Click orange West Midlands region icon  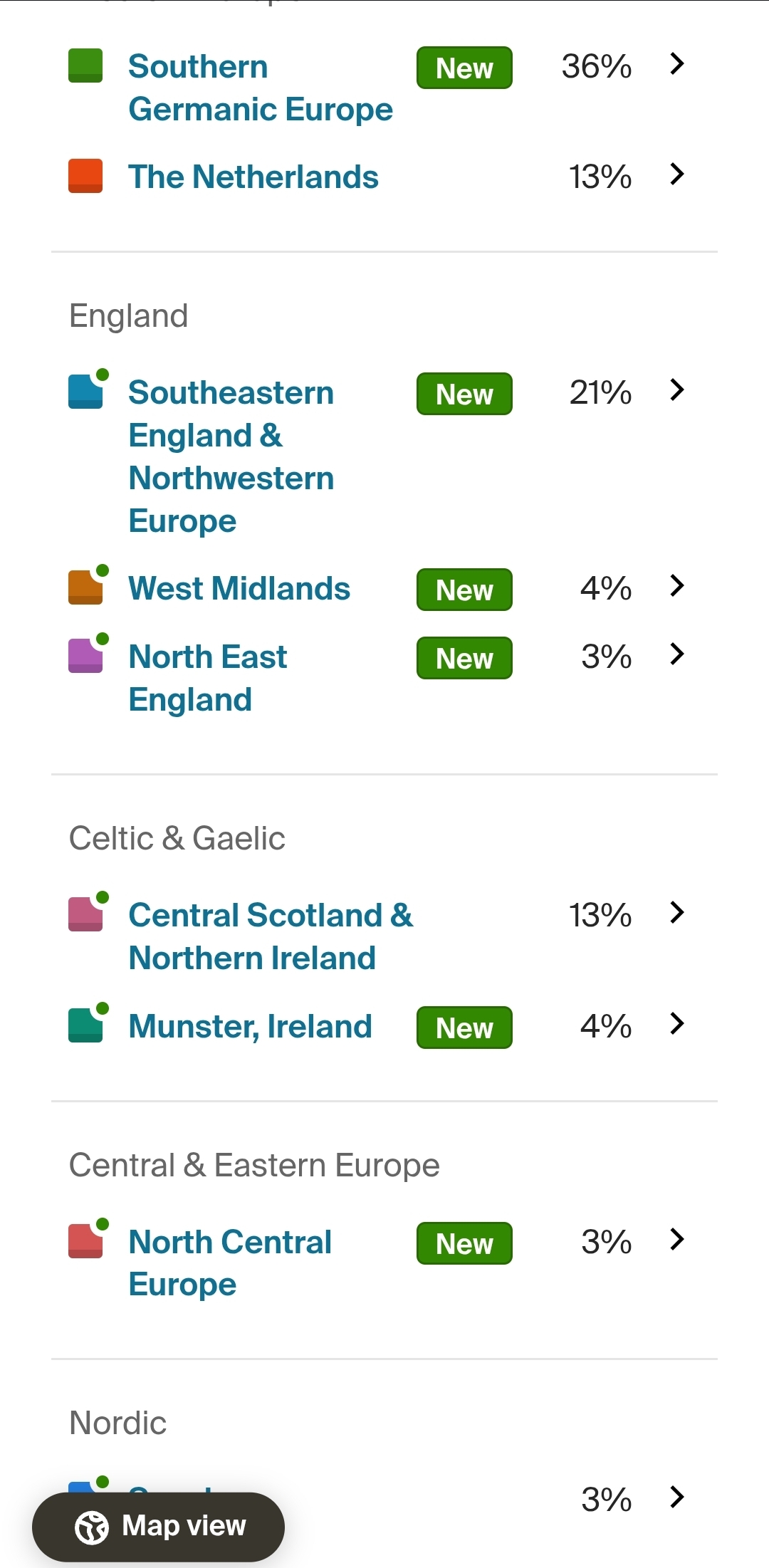click(x=87, y=585)
